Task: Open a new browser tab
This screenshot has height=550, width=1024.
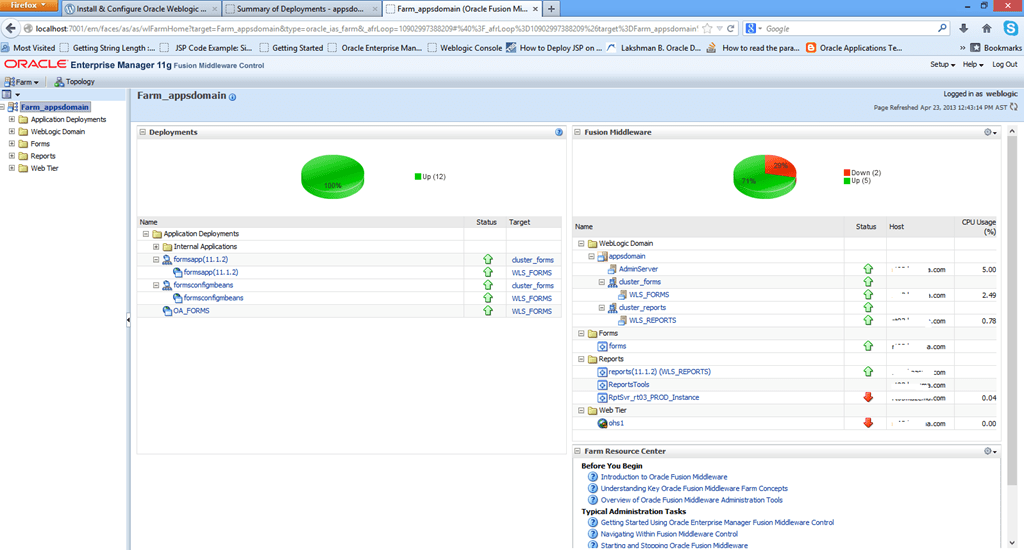Action: click(x=552, y=8)
